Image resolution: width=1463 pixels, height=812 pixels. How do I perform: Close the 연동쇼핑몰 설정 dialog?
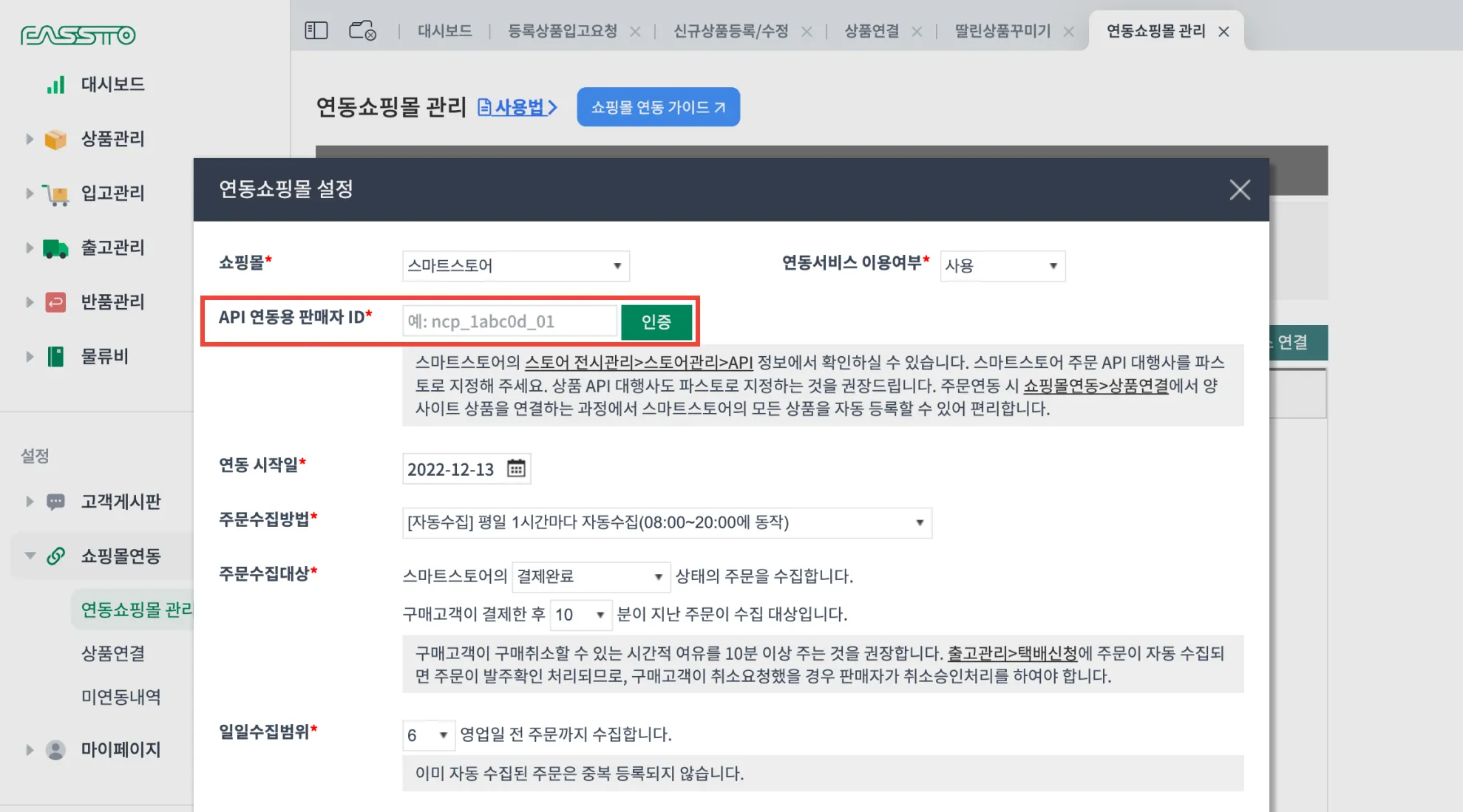1240,190
